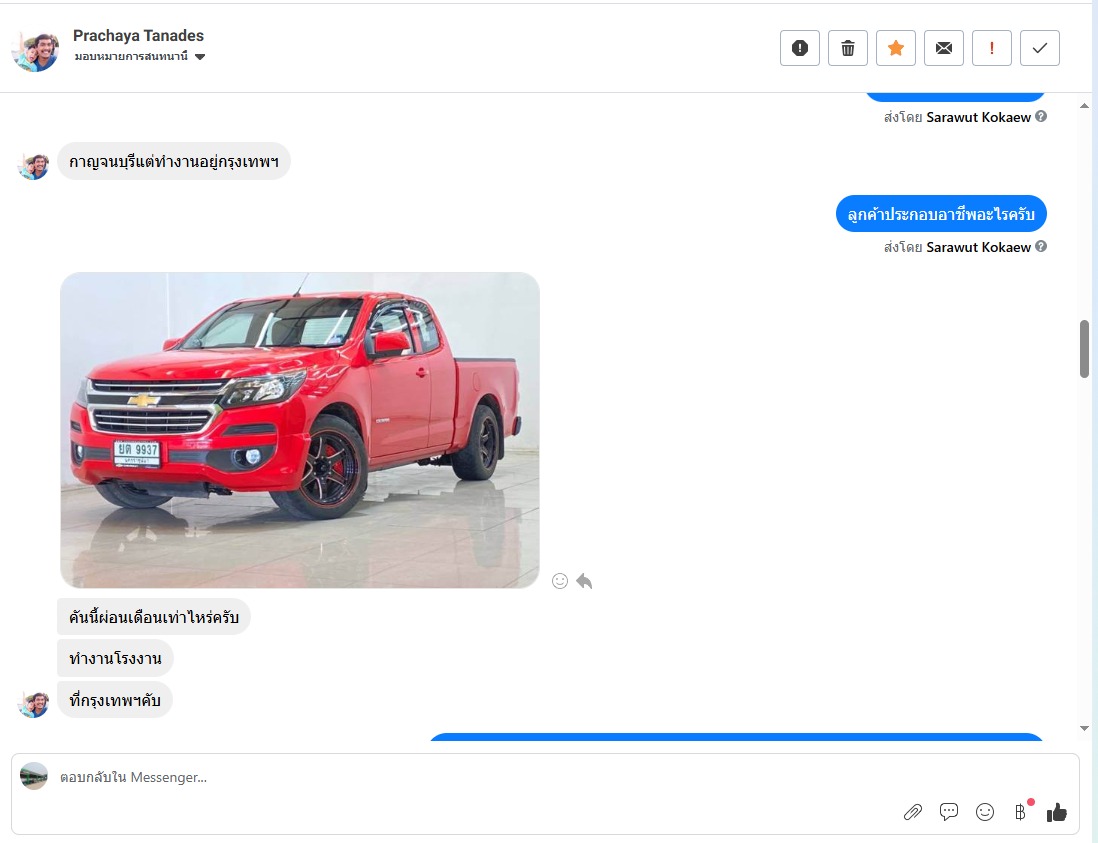
Task: Mark conversation as spam with exclamation circle icon
Action: tap(799, 48)
